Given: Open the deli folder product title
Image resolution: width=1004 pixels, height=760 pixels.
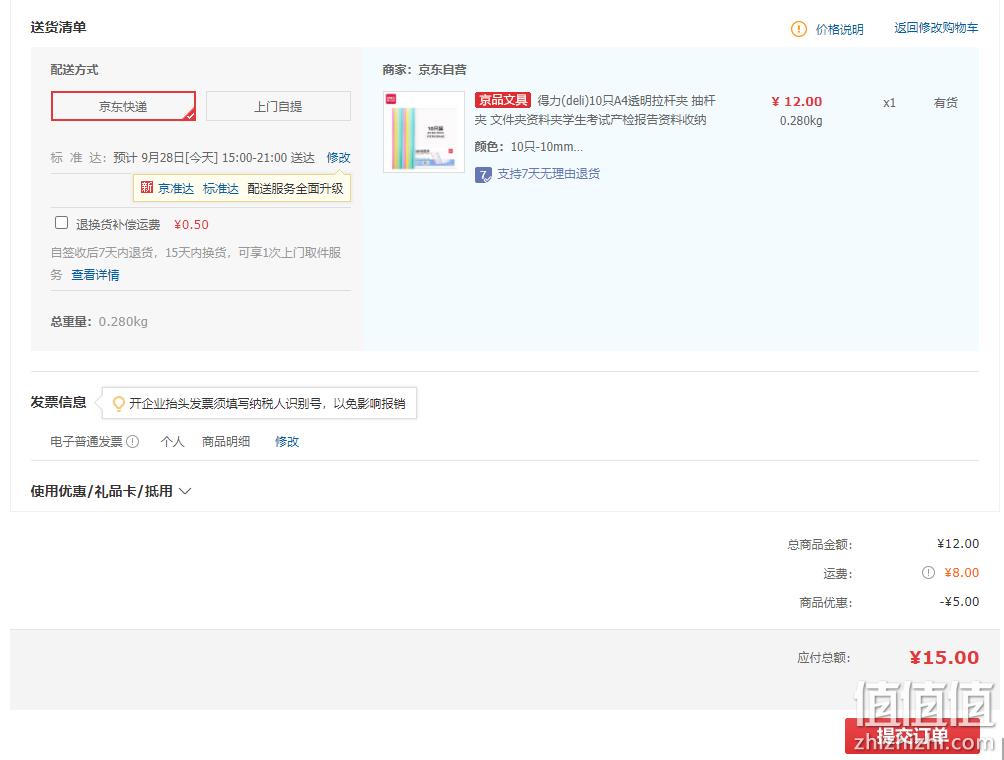Looking at the screenshot, I should (595, 110).
